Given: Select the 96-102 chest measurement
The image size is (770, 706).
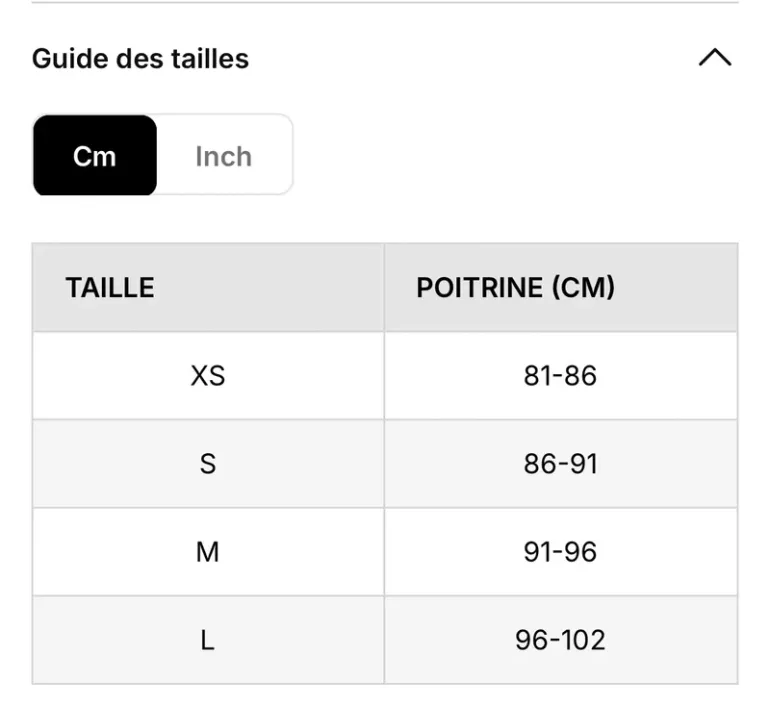Looking at the screenshot, I should point(561,640).
